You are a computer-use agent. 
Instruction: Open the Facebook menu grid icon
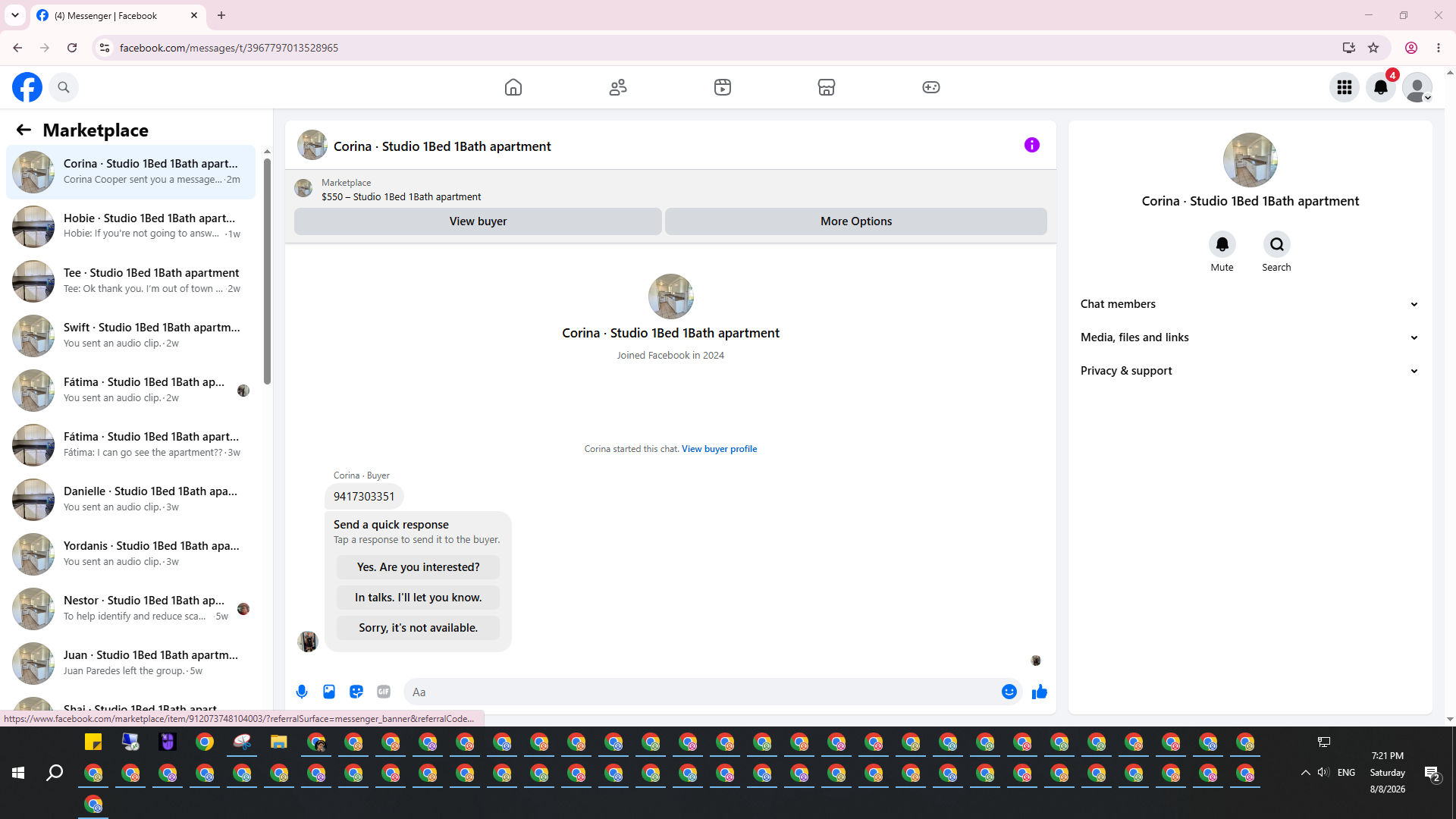(1345, 87)
